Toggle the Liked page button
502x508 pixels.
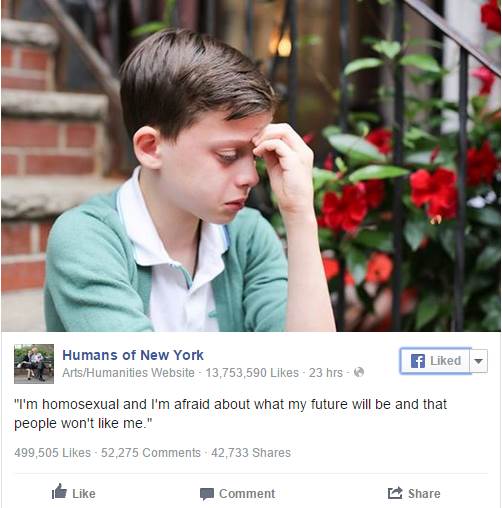436,361
